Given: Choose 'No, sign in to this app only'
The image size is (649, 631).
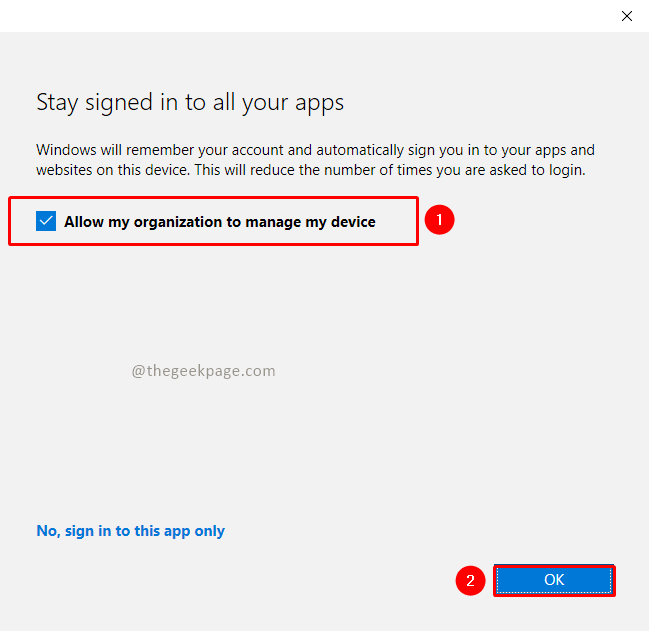Looking at the screenshot, I should [130, 531].
